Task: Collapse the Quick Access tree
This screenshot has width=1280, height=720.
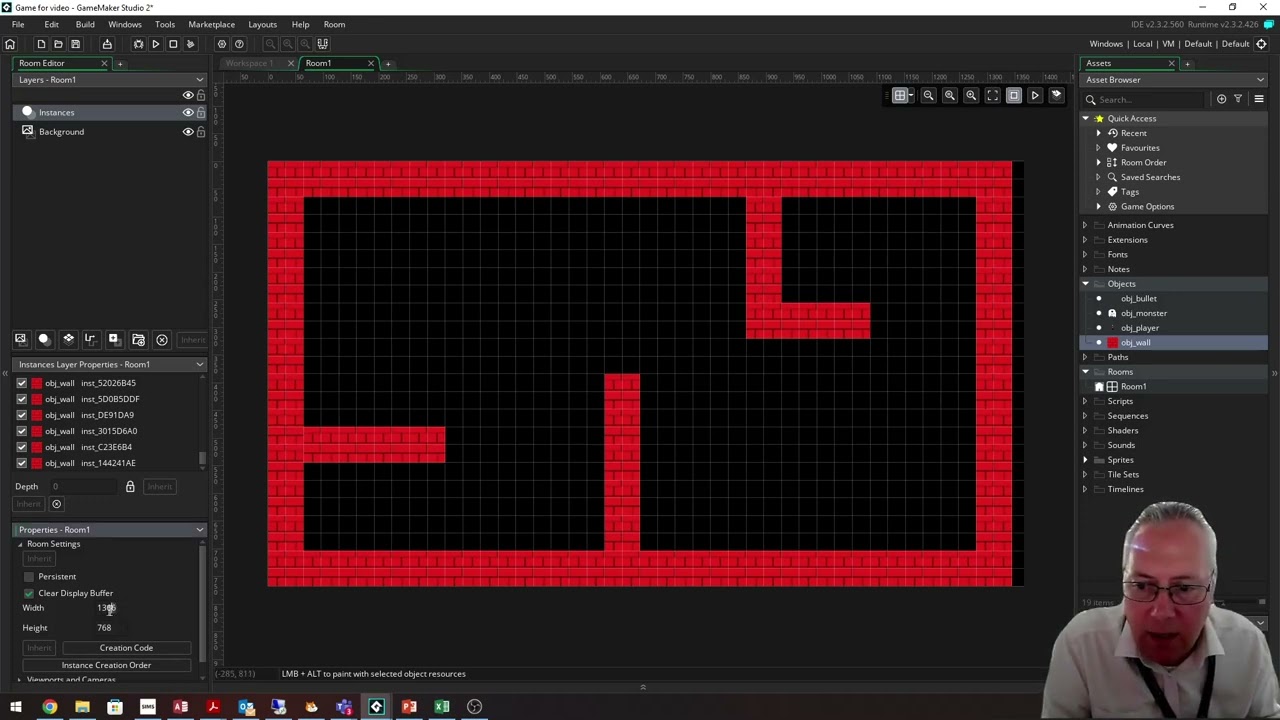Action: pyautogui.click(x=1085, y=118)
